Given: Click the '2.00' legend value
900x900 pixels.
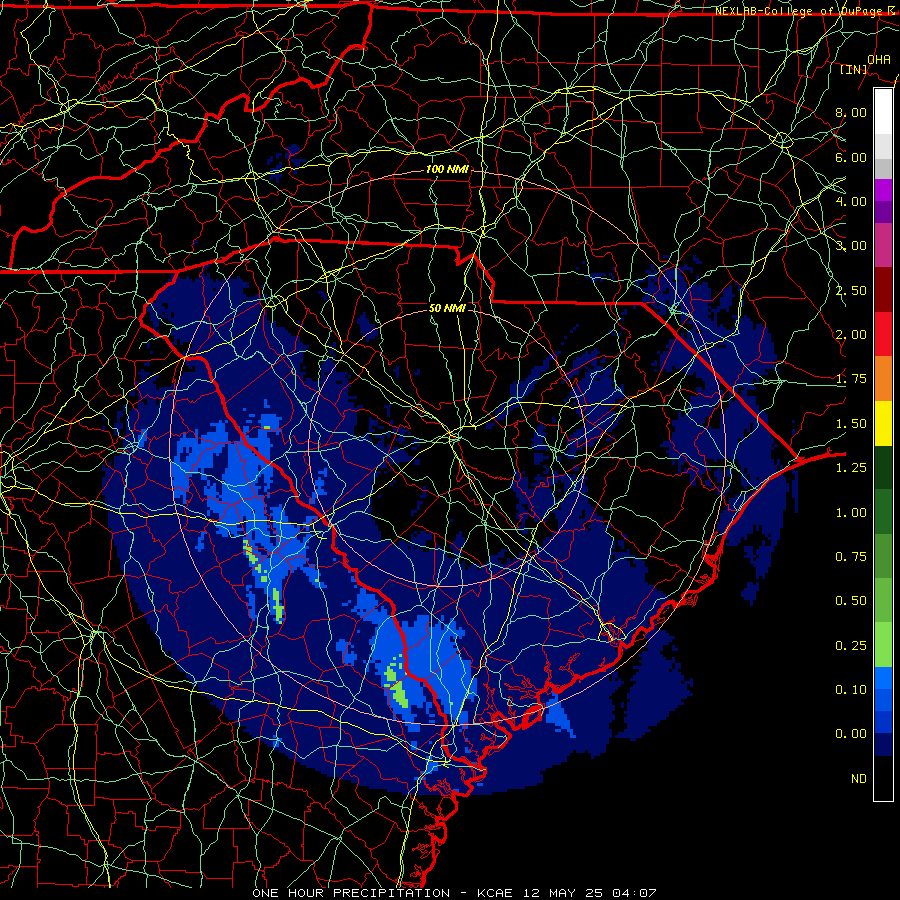Looking at the screenshot, I should click(851, 335).
